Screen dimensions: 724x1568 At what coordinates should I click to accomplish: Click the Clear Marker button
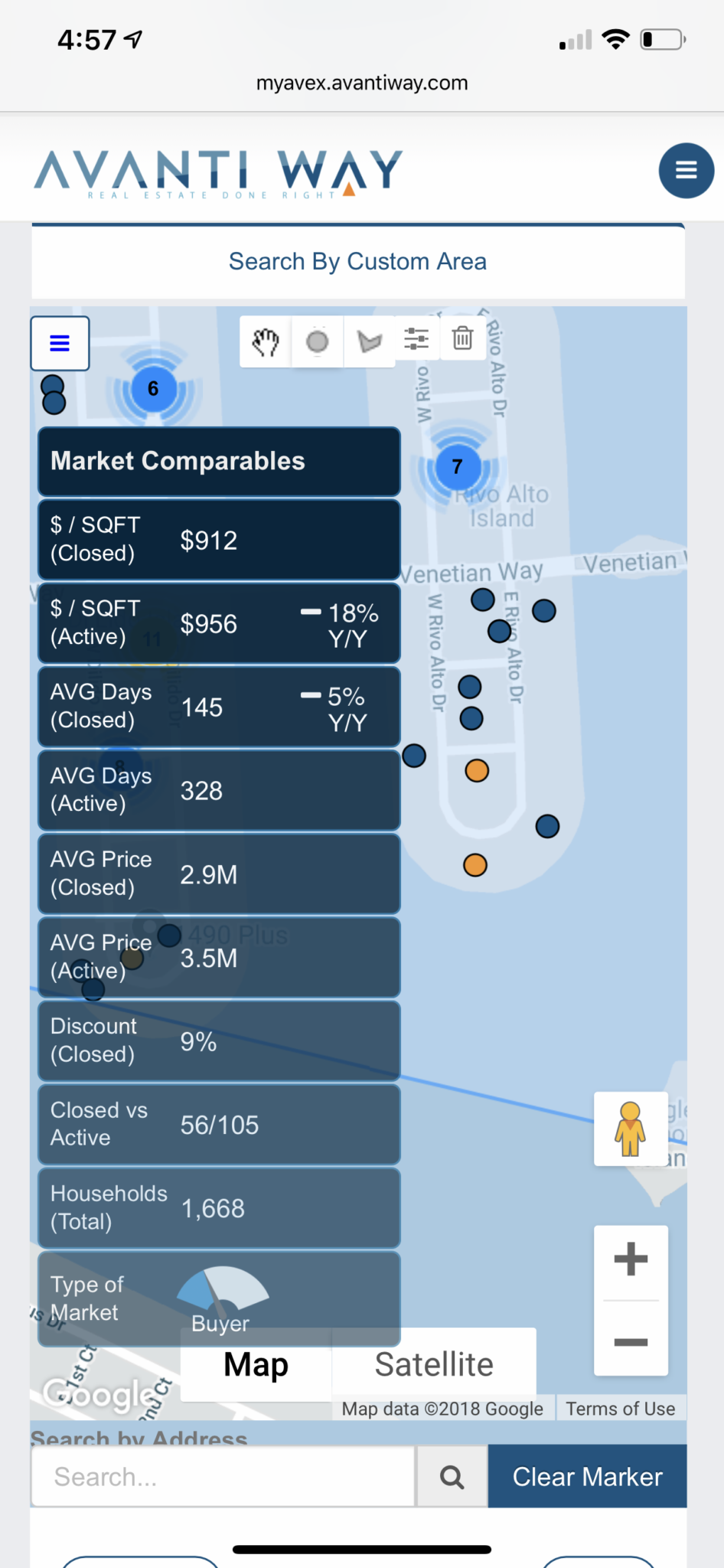click(x=587, y=1476)
